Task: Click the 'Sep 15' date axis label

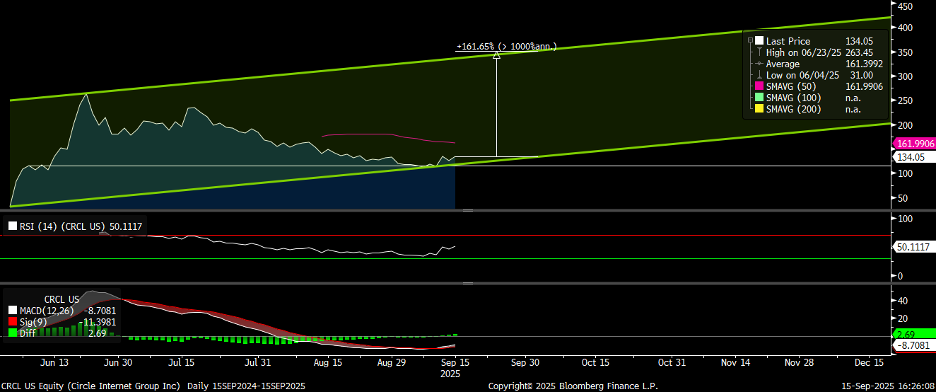Action: (455, 363)
